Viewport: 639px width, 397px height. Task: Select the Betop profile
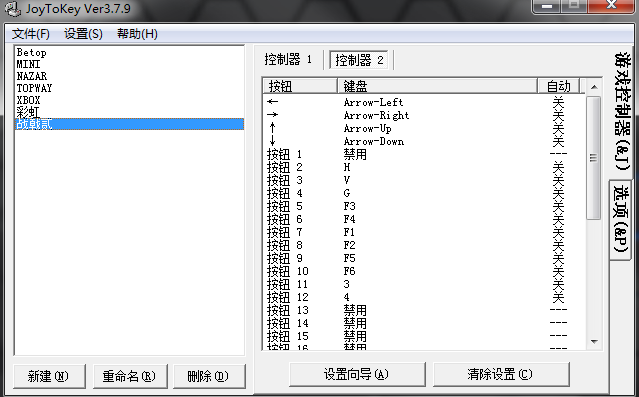129,53
